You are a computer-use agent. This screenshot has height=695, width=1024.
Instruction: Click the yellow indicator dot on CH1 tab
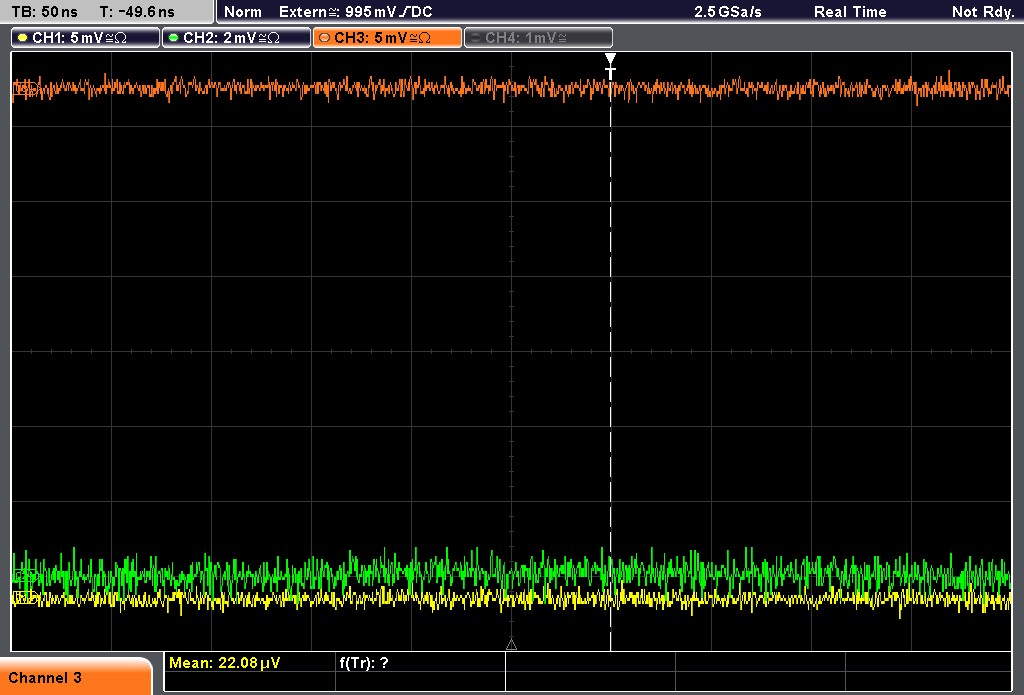tap(23, 38)
